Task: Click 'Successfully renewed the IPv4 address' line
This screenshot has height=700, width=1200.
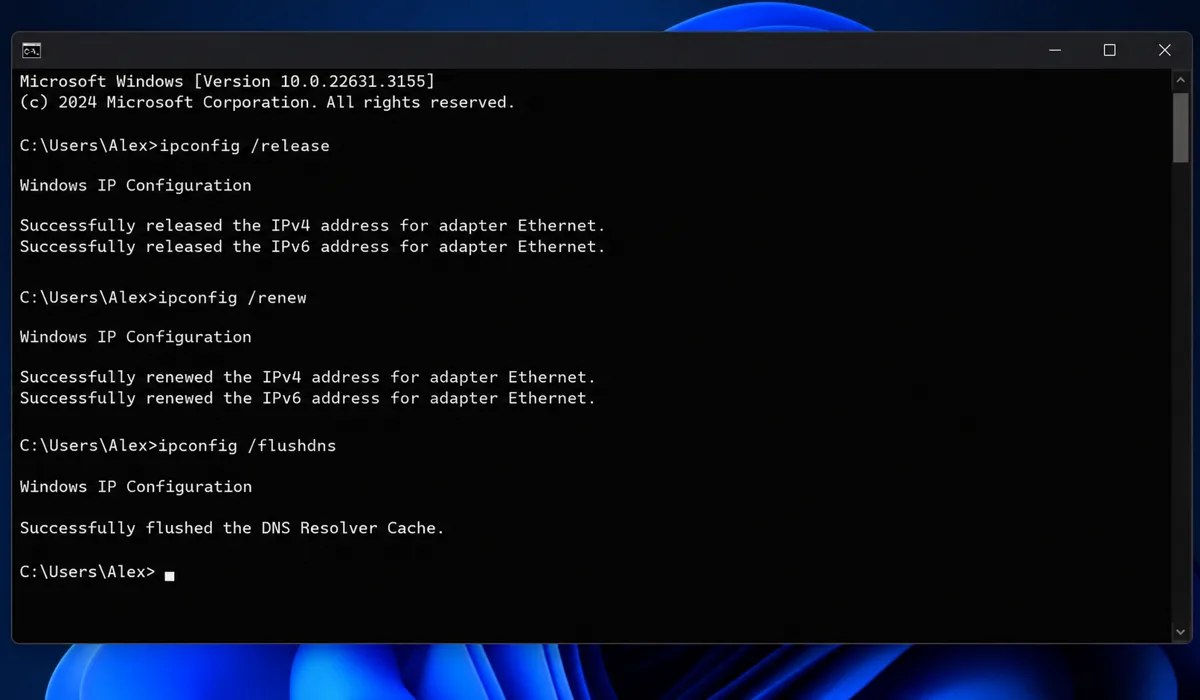Action: coord(308,378)
